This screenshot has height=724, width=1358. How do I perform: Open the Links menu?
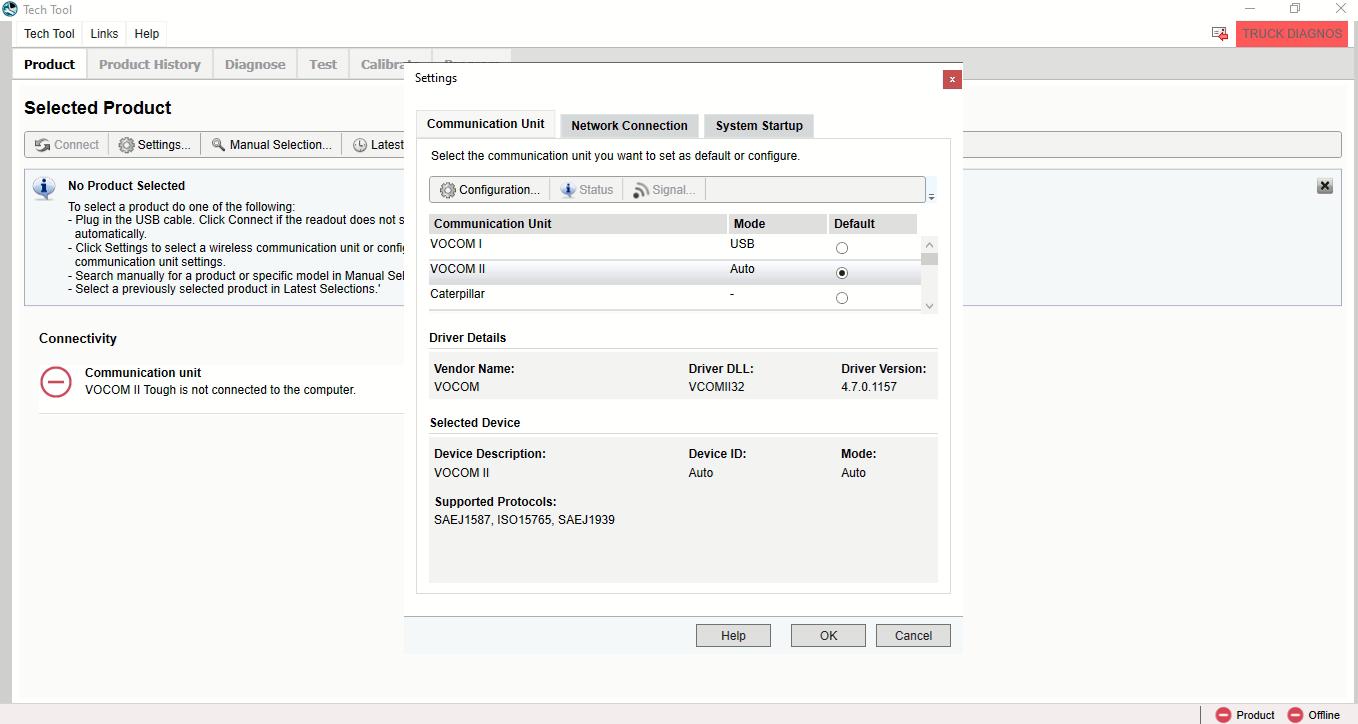coord(104,34)
